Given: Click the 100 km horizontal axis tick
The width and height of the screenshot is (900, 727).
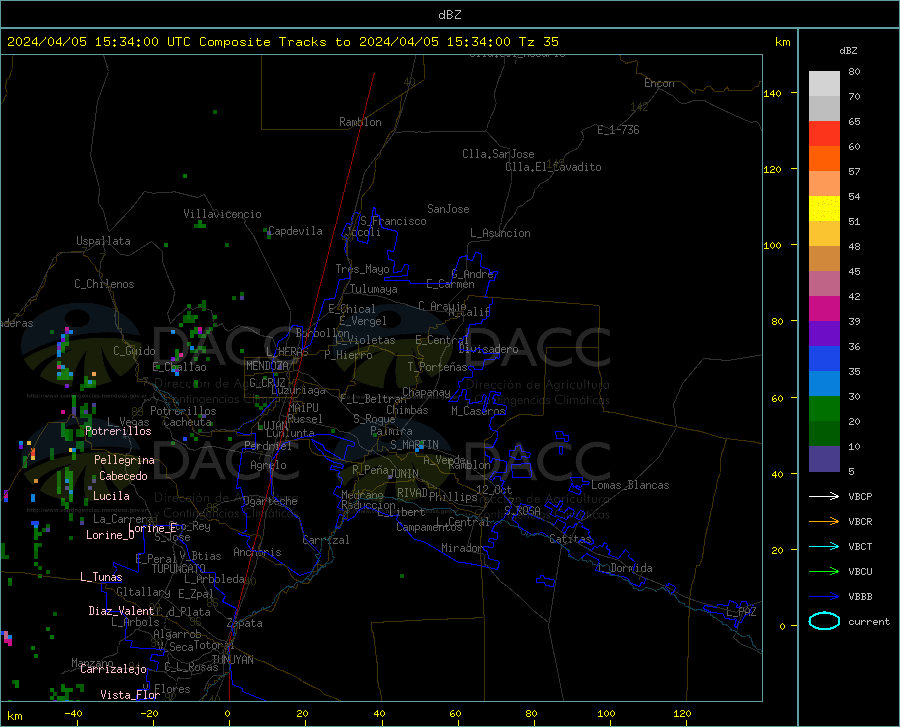Looking at the screenshot, I should 606,714.
